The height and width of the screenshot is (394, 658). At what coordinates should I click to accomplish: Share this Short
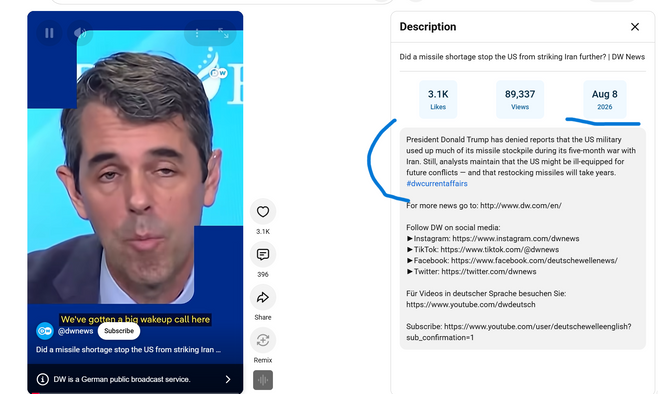(263, 297)
